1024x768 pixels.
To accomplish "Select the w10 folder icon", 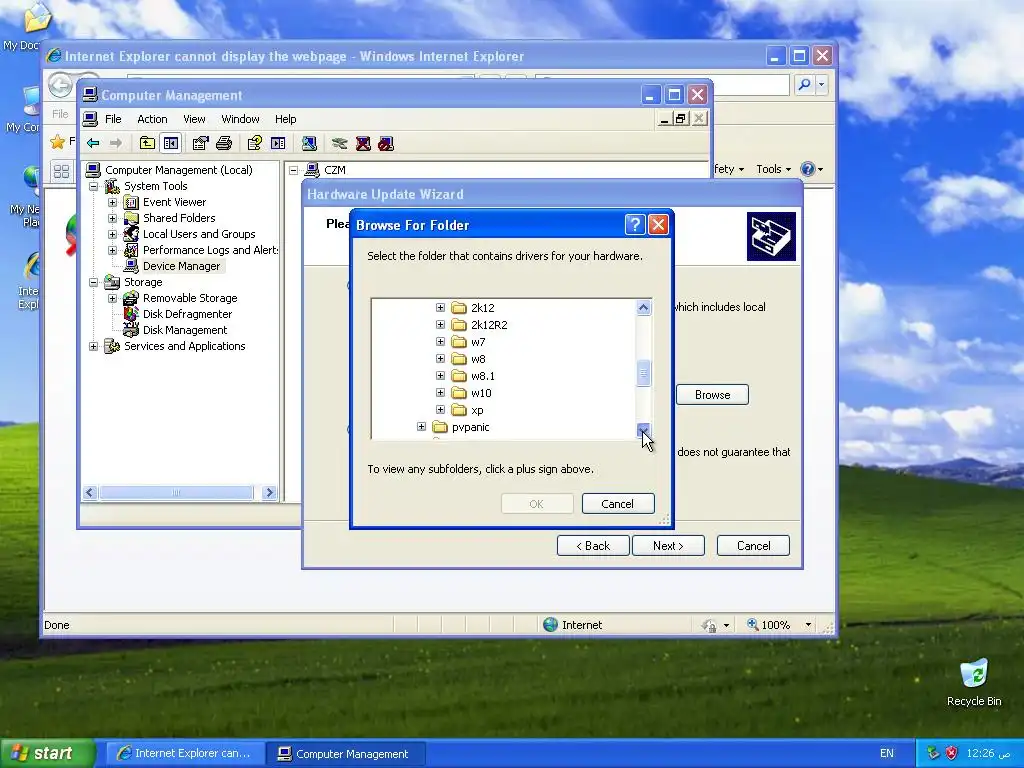I will (x=459, y=393).
